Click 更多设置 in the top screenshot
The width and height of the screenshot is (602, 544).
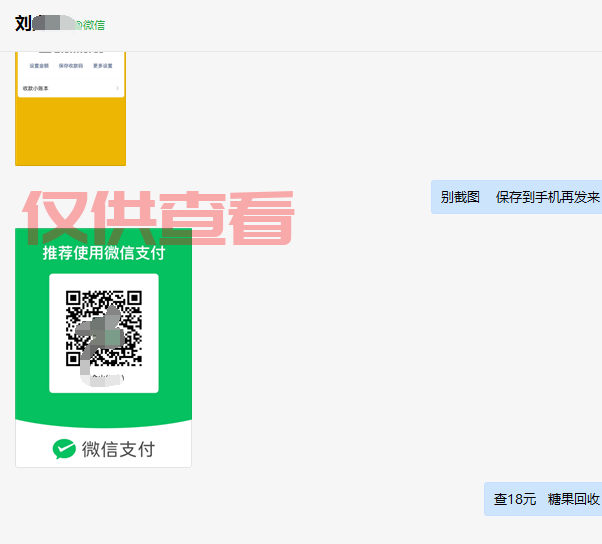point(102,66)
